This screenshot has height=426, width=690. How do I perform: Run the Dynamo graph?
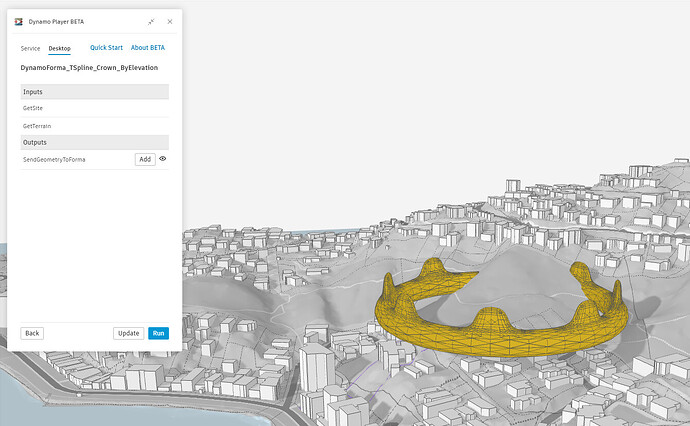tap(158, 333)
